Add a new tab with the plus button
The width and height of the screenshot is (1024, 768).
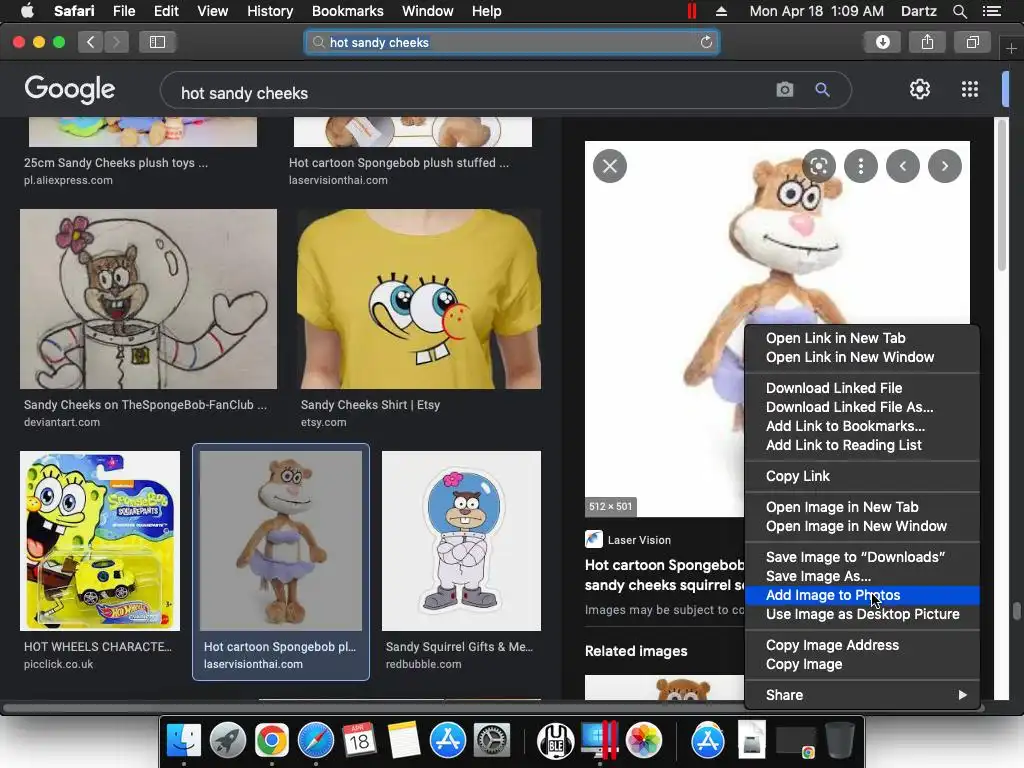tap(1011, 48)
